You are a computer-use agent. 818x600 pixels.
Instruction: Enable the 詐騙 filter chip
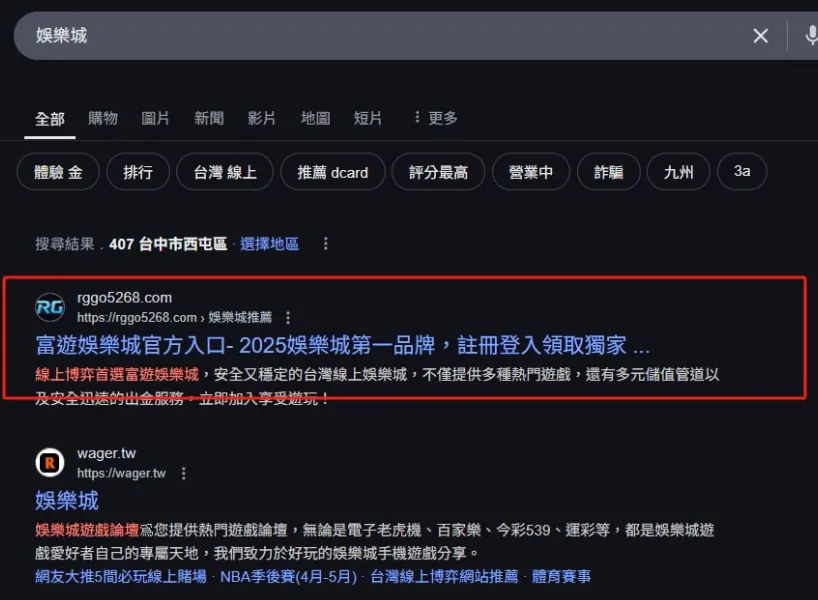pos(608,171)
